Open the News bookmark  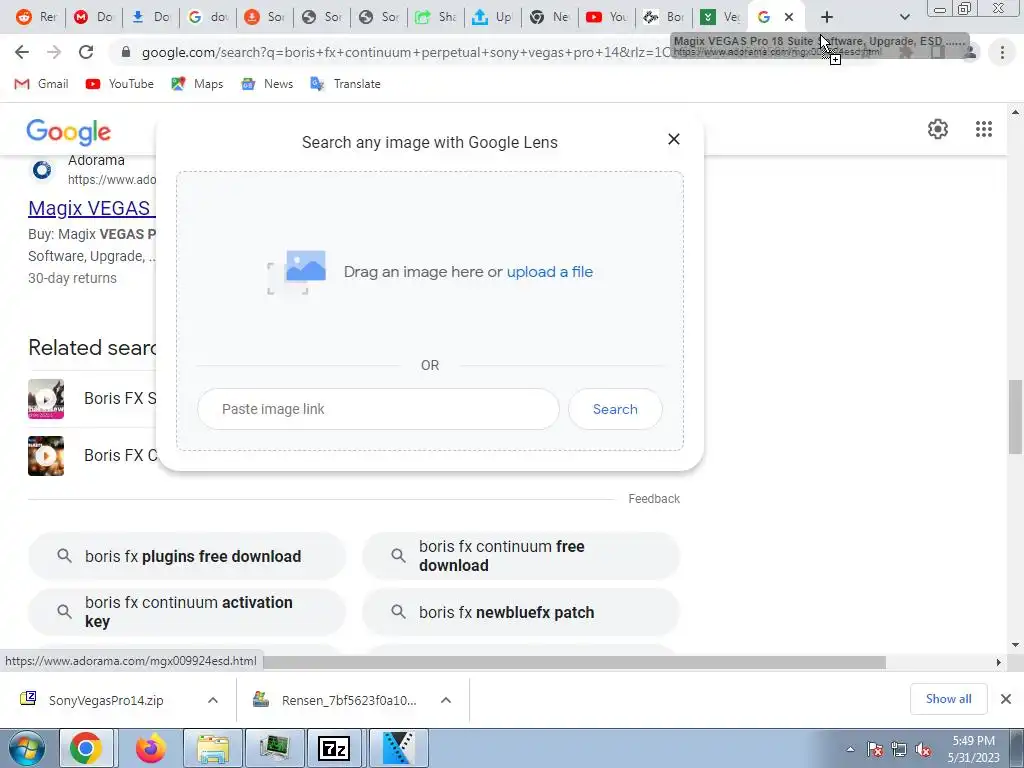pos(267,84)
